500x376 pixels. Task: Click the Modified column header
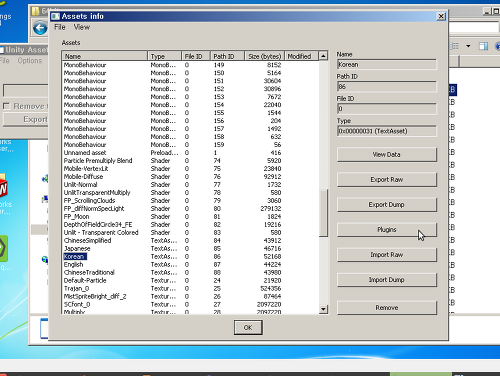tap(302, 56)
